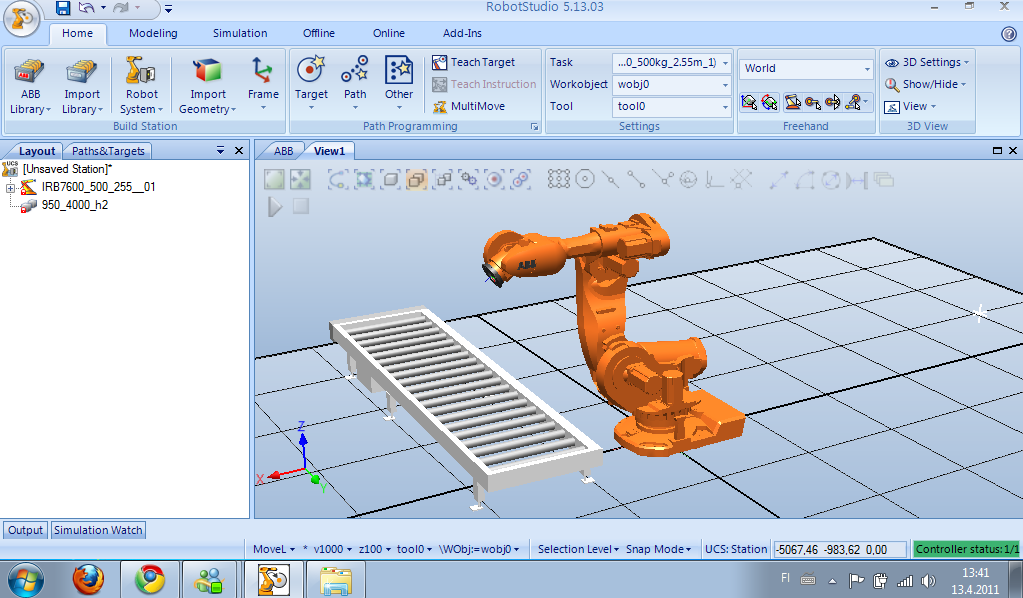Click the Play simulation button
Screen dimensions: 1023x598
tap(275, 207)
